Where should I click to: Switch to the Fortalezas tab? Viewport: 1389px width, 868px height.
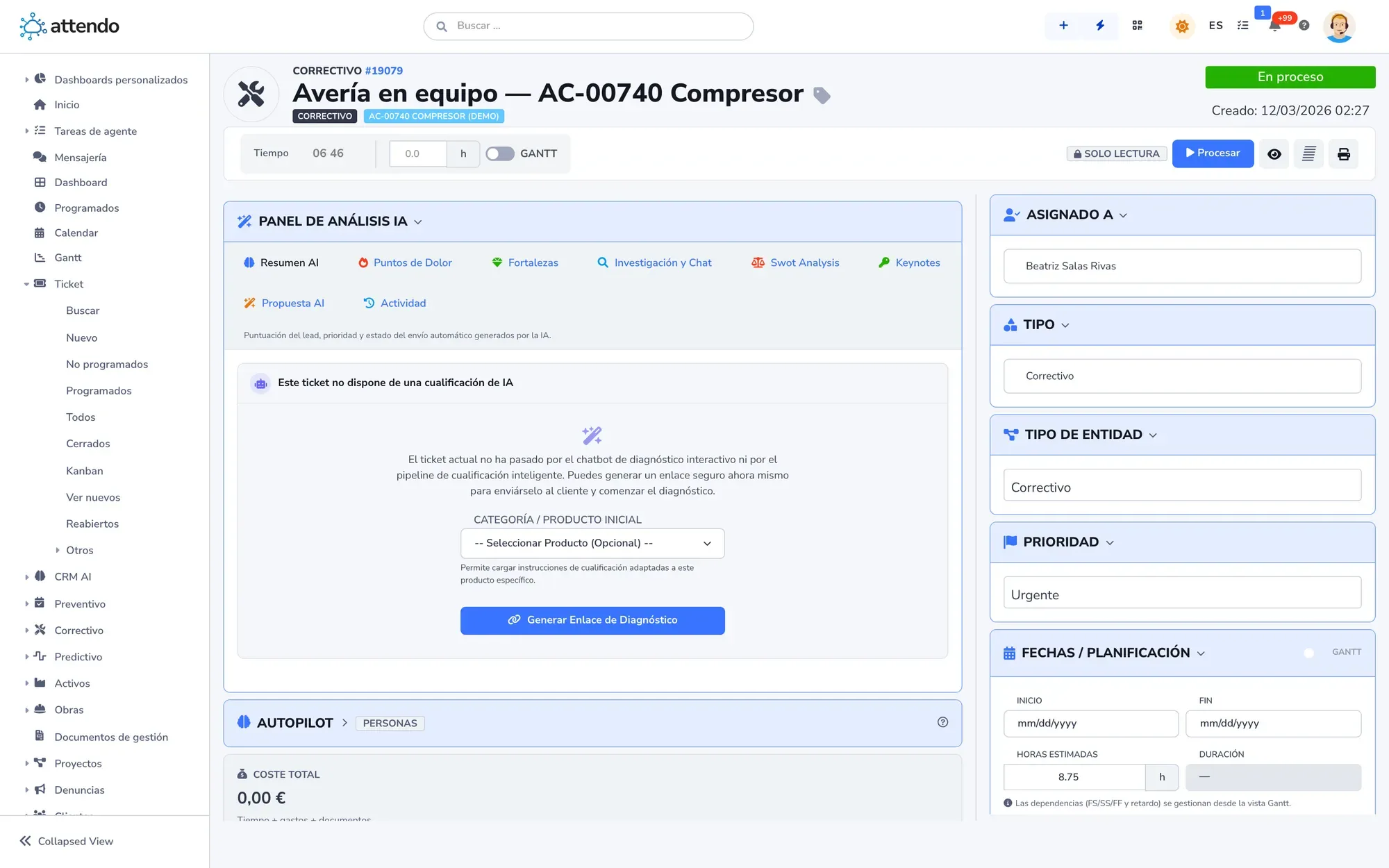coord(525,262)
